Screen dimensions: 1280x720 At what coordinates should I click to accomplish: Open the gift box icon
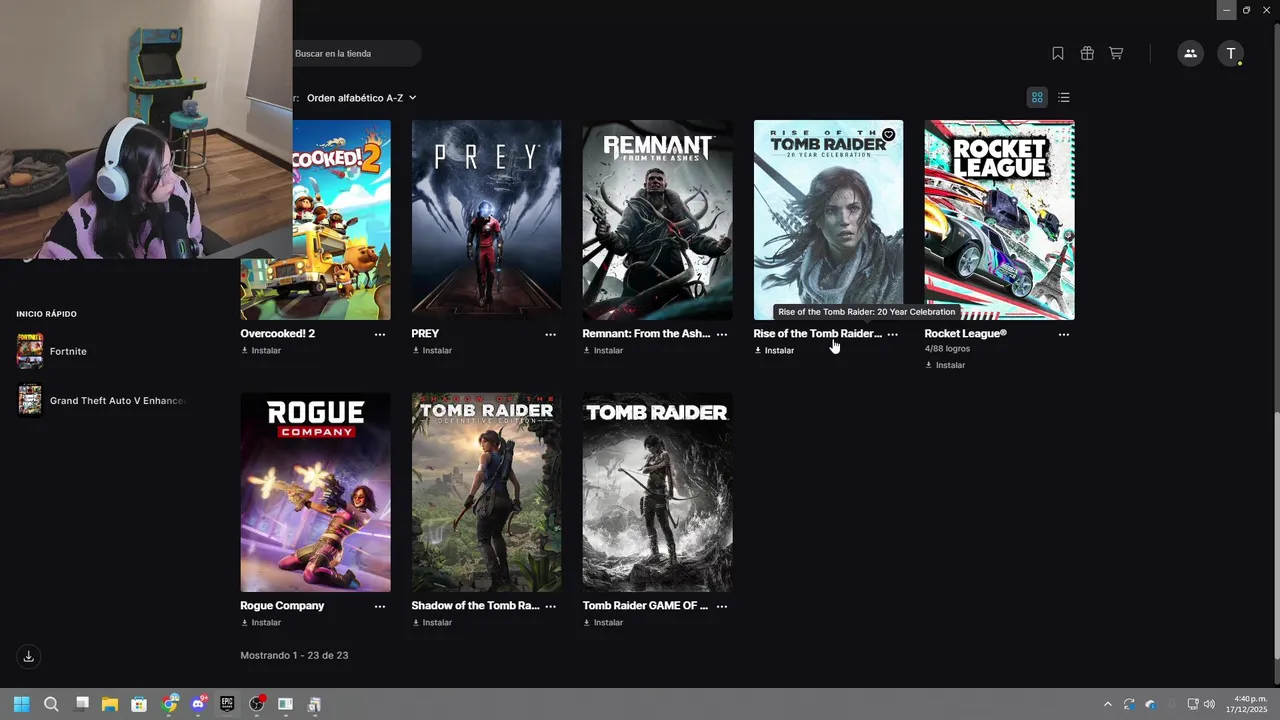pyautogui.click(x=1087, y=53)
